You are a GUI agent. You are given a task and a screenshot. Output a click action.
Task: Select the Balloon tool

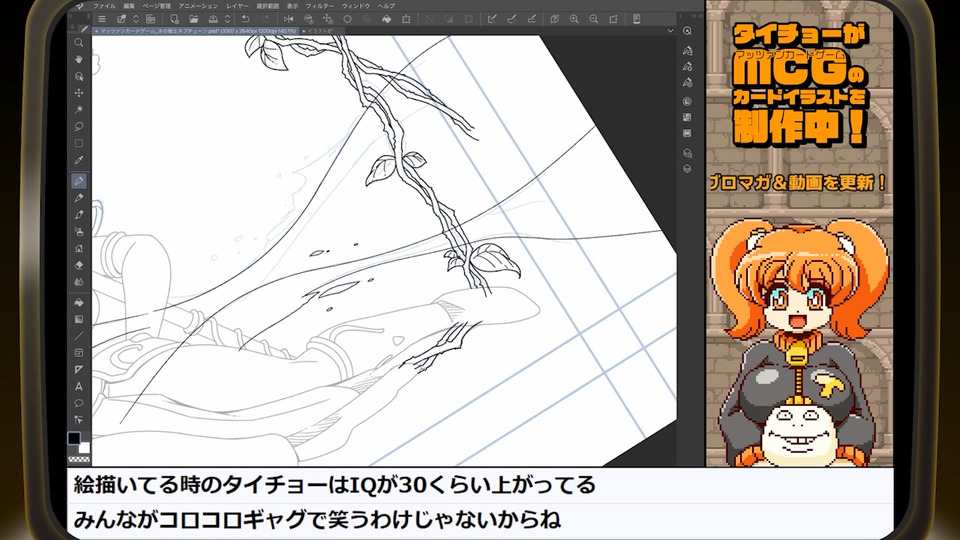point(78,403)
